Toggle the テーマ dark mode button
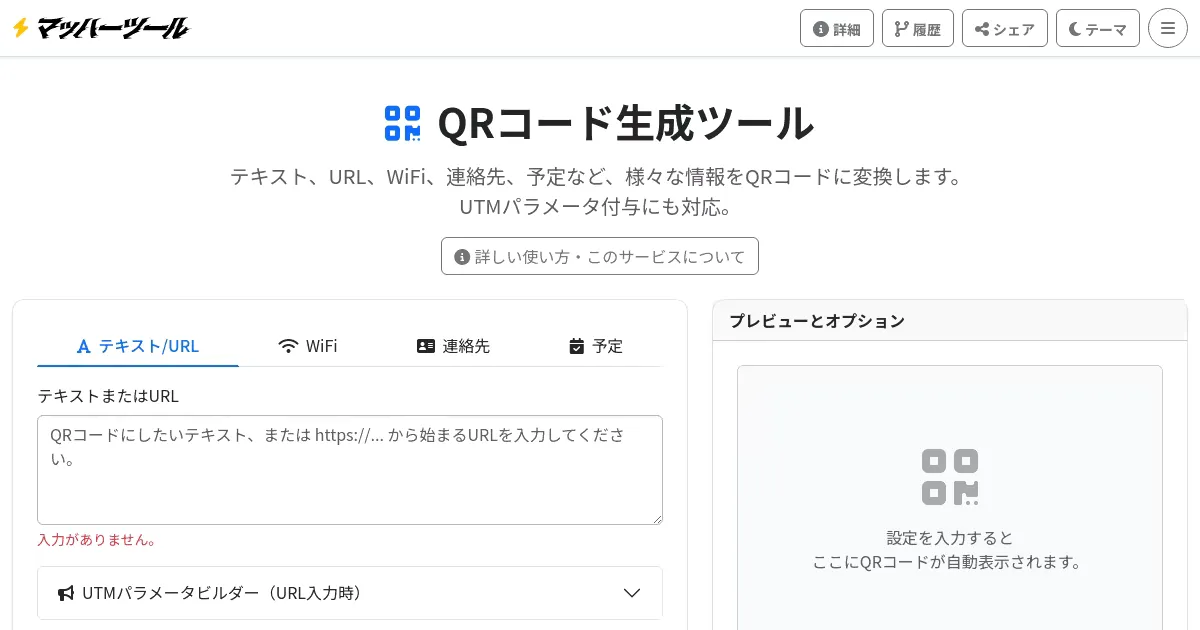The image size is (1200, 630). [x=1097, y=29]
